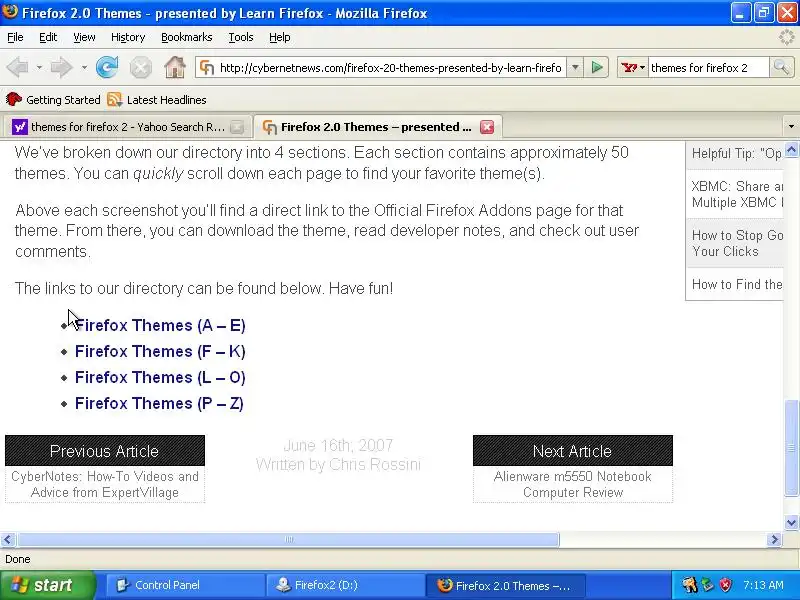Click the Next Article button
The width and height of the screenshot is (800, 600).
click(x=572, y=451)
